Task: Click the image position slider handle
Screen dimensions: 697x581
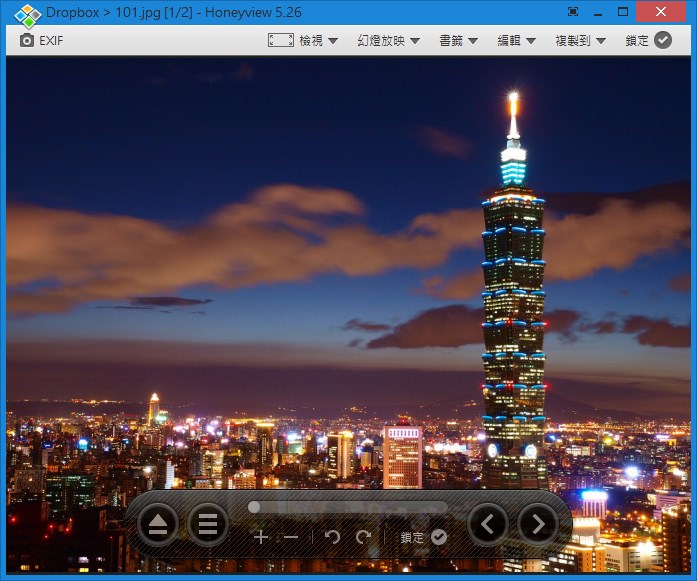Action: (254, 507)
